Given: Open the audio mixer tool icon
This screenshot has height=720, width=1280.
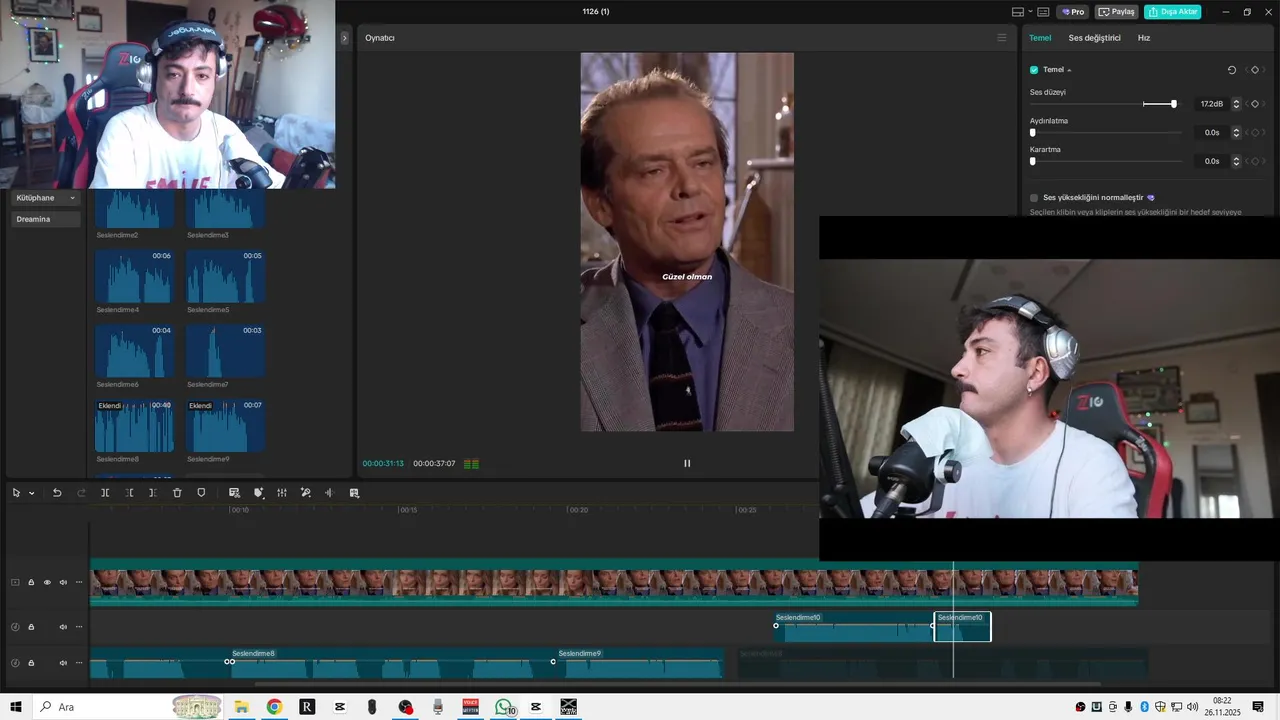Looking at the screenshot, I should 282,493.
